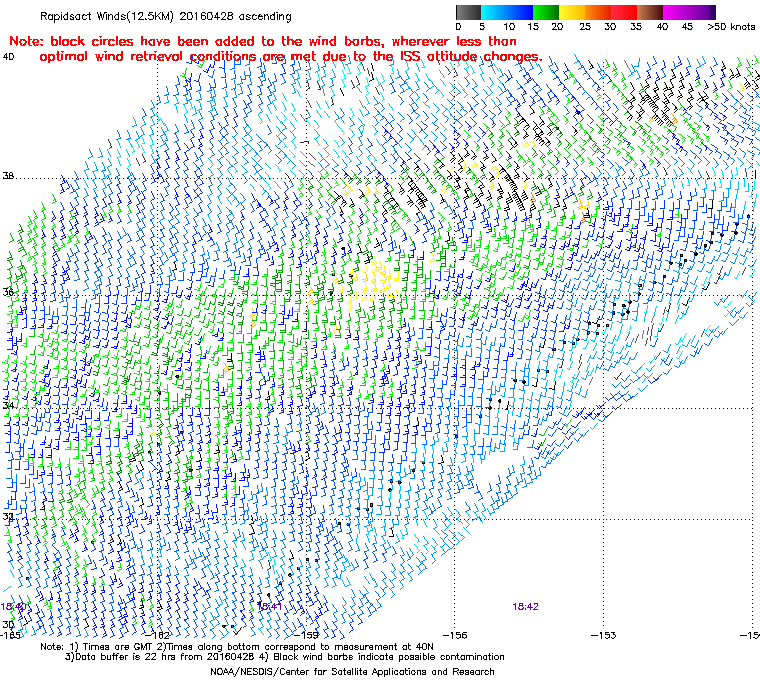760x688 pixels.
Task: Click the '38' latitude axis label
Action: [8, 176]
